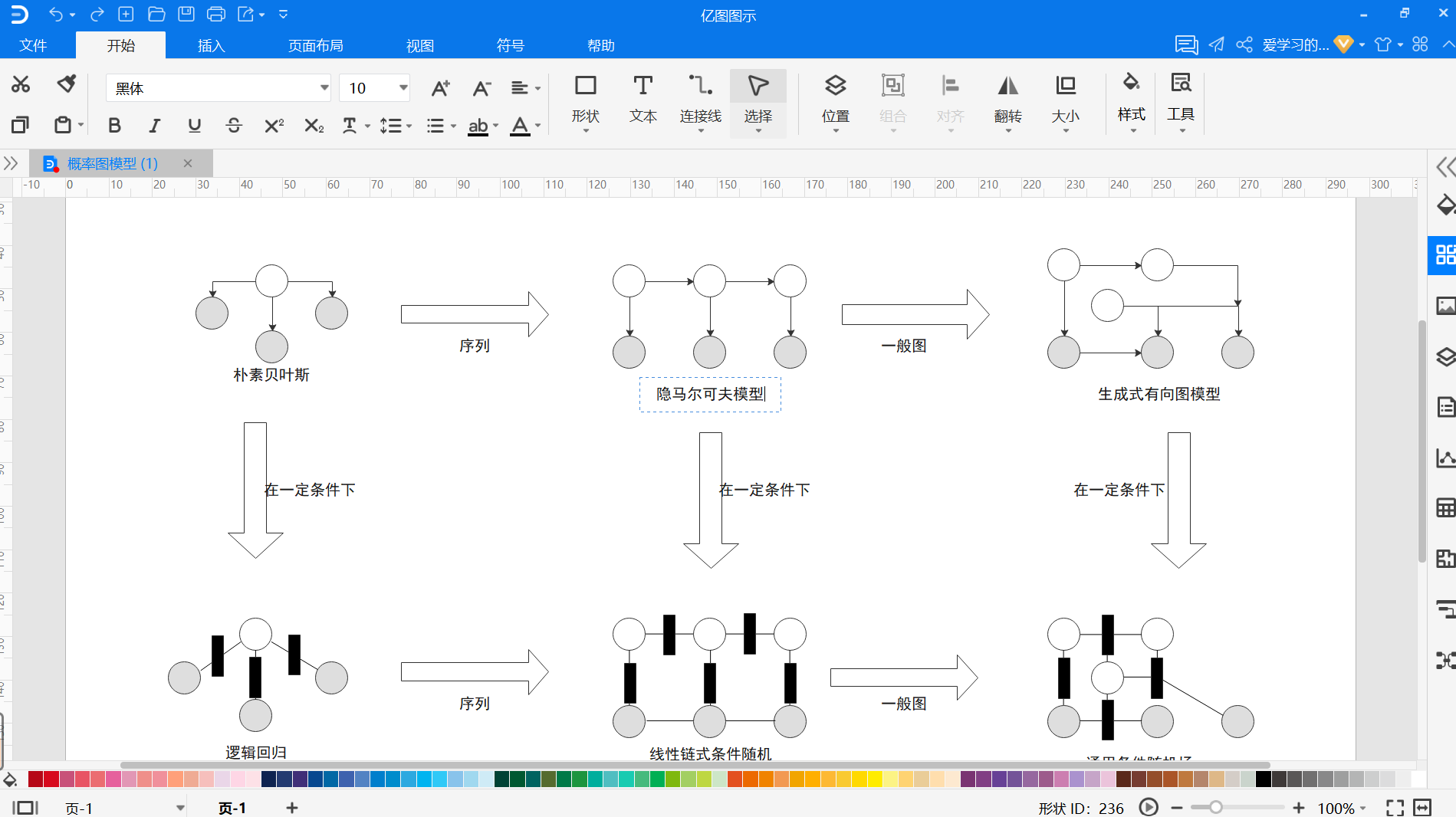
Task: Click the Copy icon
Action: 21,124
